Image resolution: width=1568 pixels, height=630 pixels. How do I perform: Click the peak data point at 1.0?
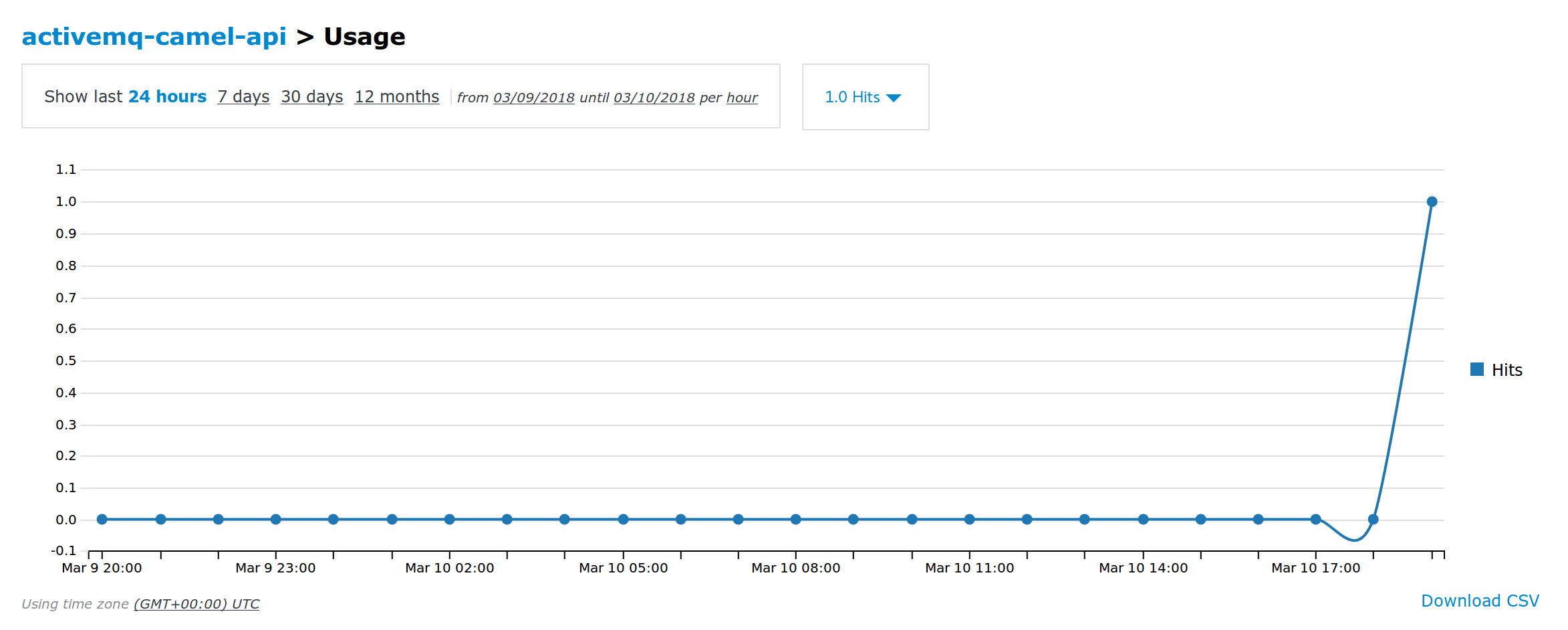pyautogui.click(x=1432, y=202)
